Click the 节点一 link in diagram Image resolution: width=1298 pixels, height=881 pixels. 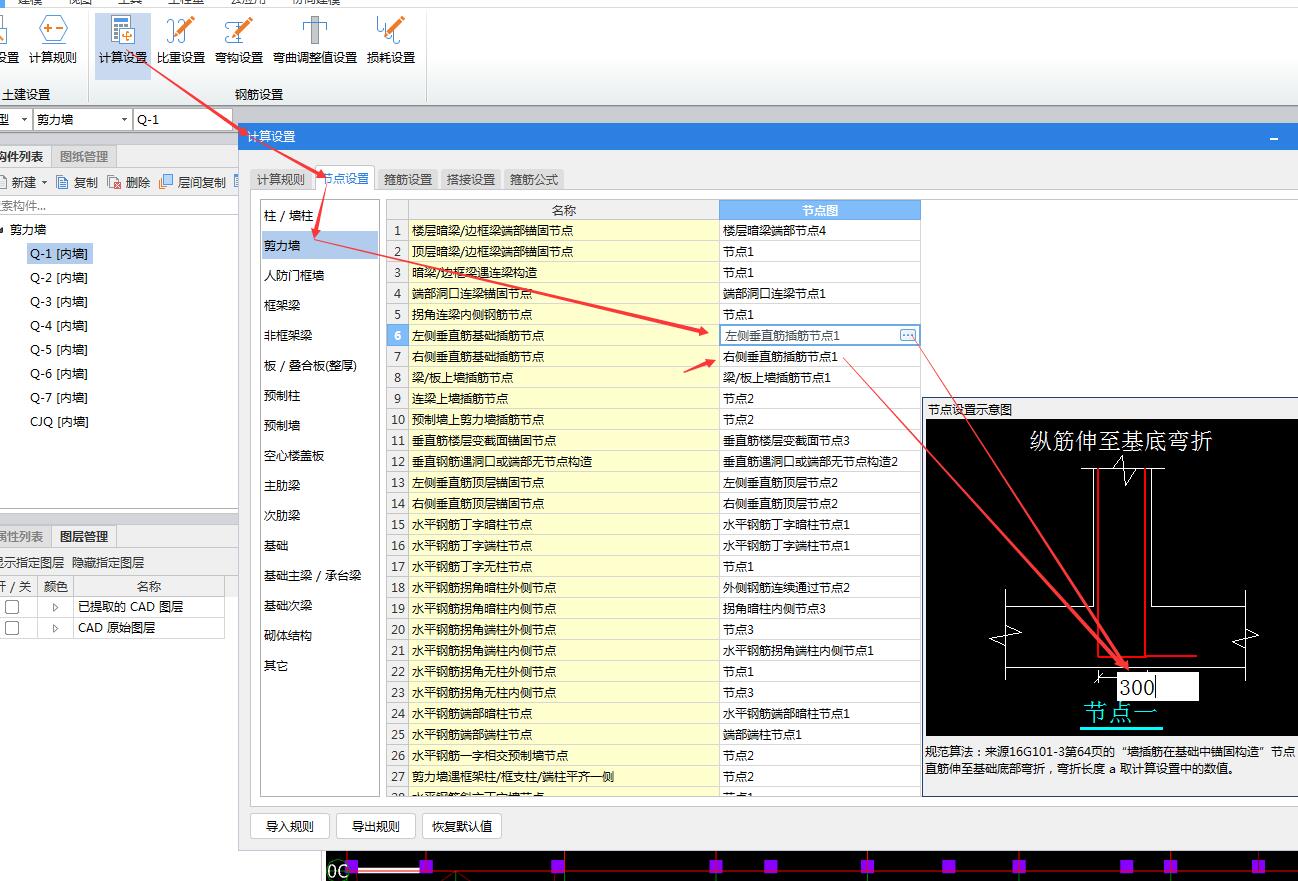pyautogui.click(x=1120, y=712)
